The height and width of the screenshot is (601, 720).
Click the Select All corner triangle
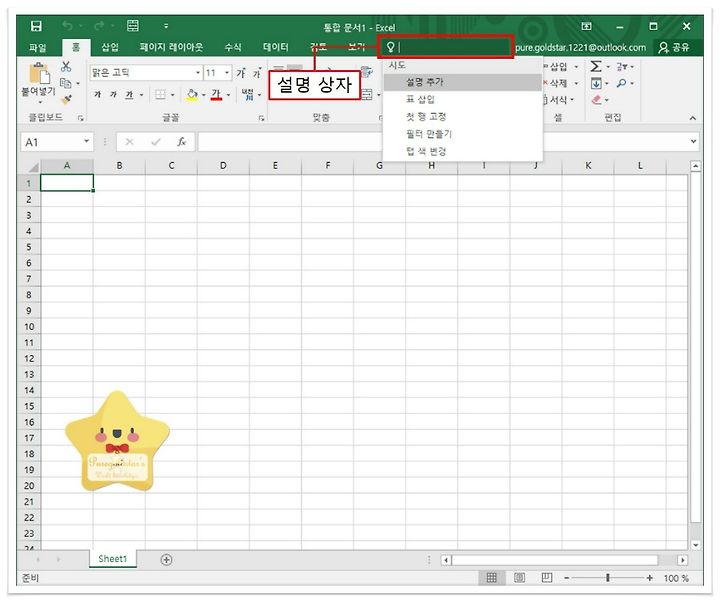(x=33, y=166)
